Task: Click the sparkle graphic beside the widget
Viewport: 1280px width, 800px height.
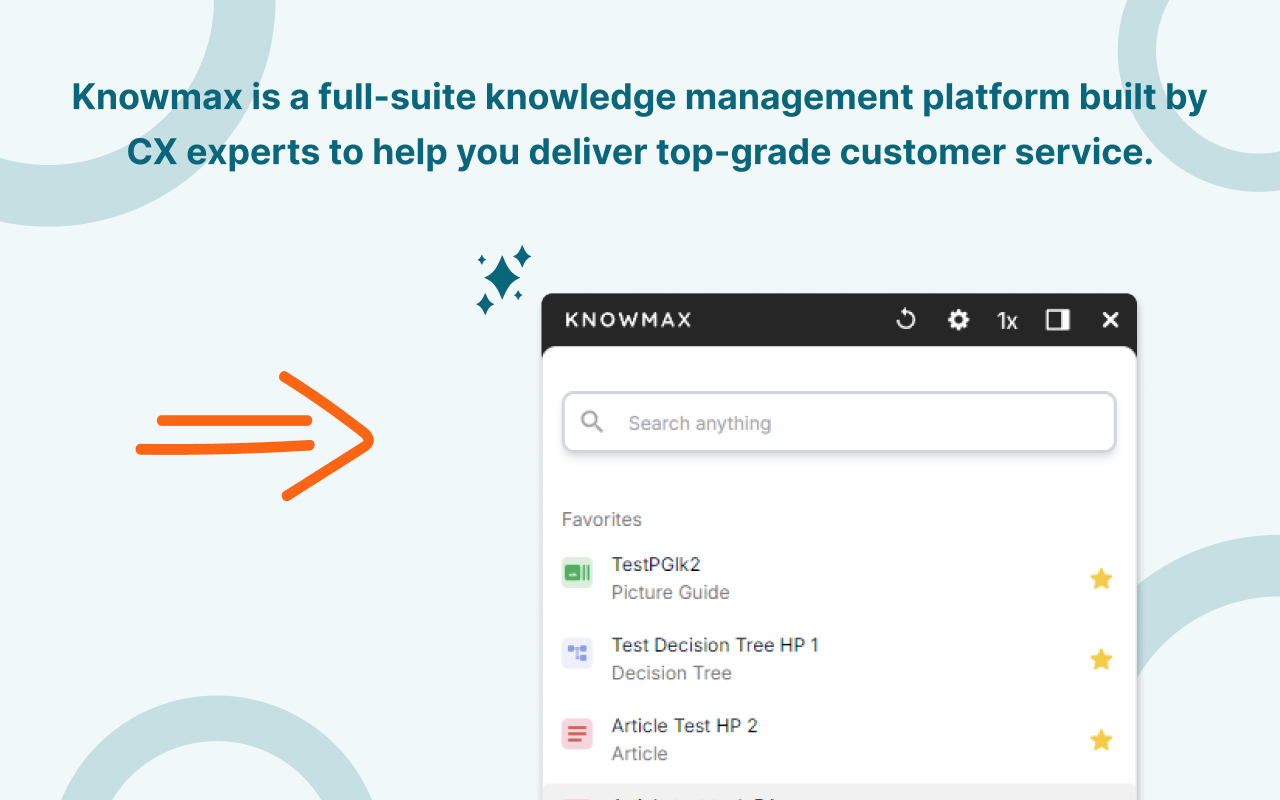Action: (502, 277)
